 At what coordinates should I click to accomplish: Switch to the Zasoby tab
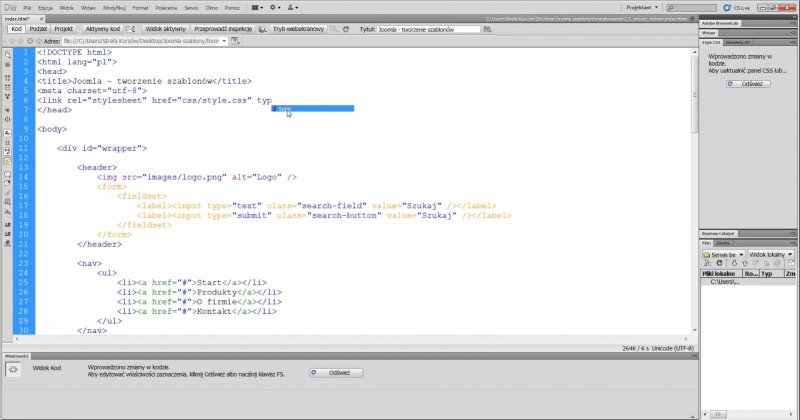(x=723, y=242)
